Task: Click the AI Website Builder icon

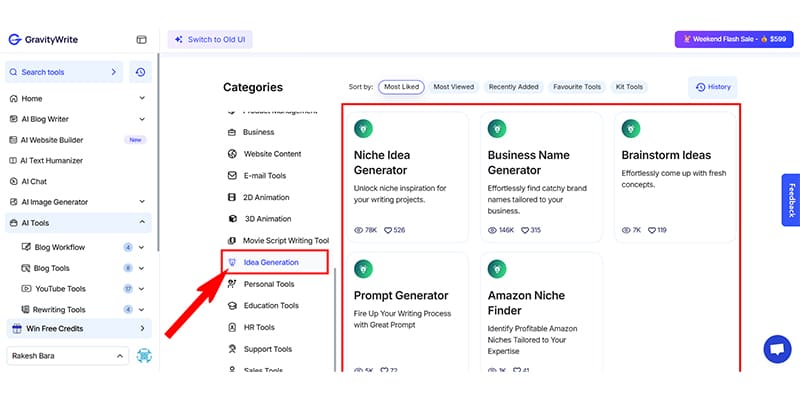Action: (x=14, y=140)
